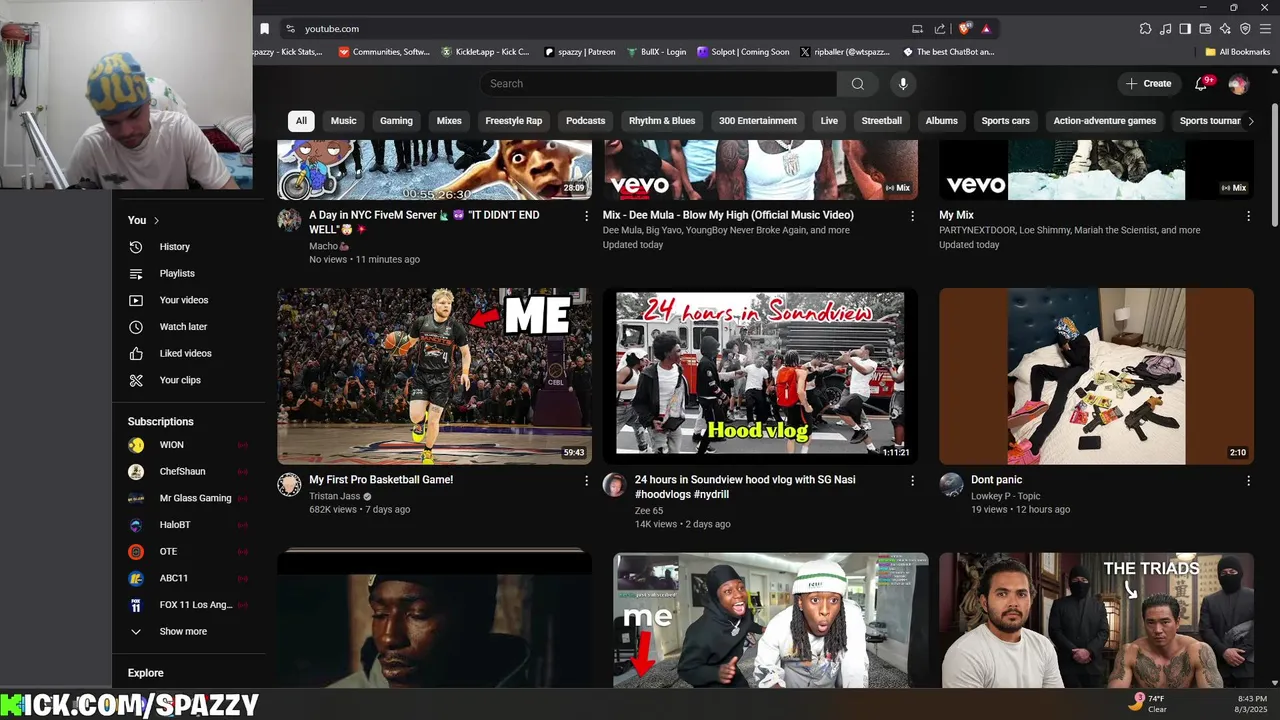
Task: Open the browser hamburger menu
Action: point(1265,29)
